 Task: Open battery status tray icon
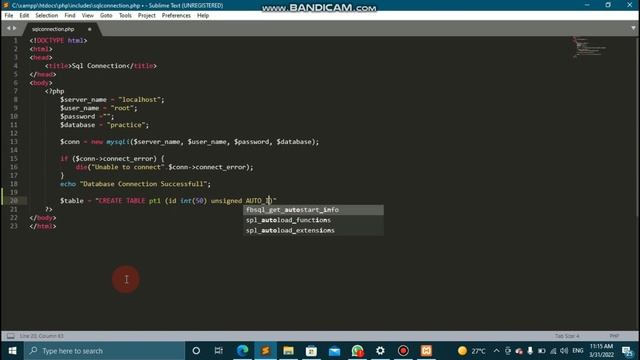pyautogui.click(x=541, y=351)
